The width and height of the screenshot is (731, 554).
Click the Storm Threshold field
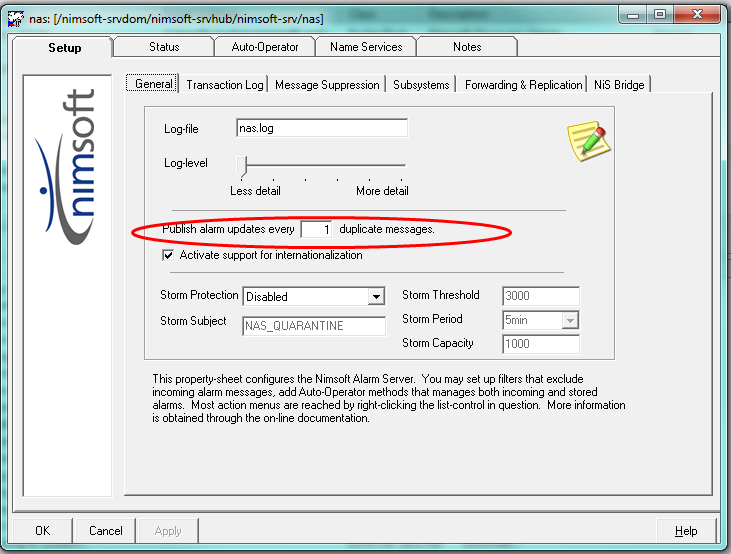[541, 296]
